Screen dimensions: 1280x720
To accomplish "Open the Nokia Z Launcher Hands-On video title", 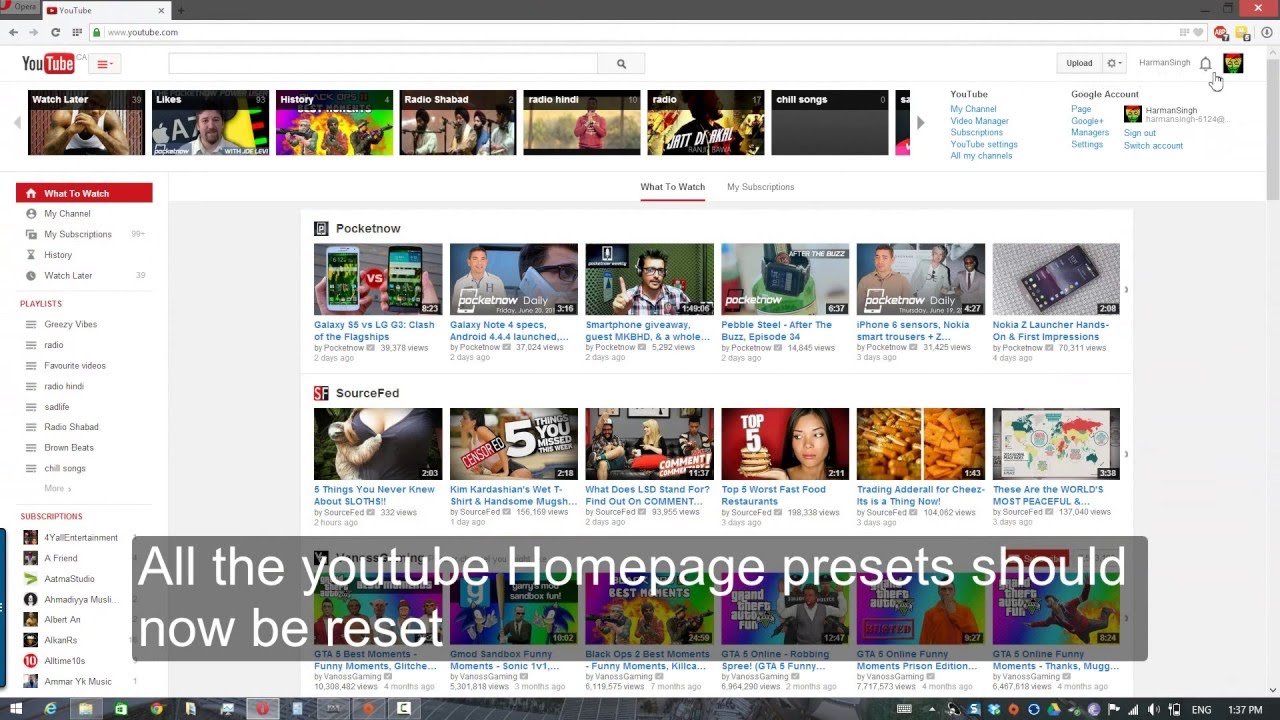I will point(1050,331).
